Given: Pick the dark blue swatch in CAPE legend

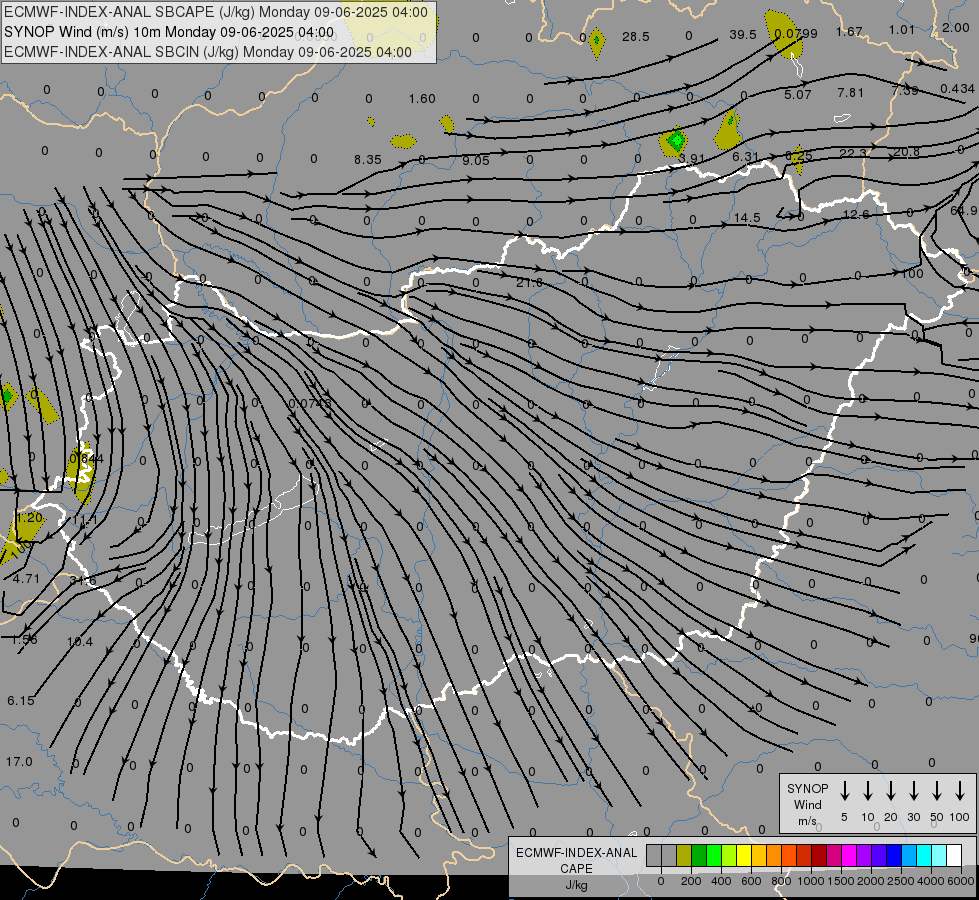Looking at the screenshot, I should (893, 856).
